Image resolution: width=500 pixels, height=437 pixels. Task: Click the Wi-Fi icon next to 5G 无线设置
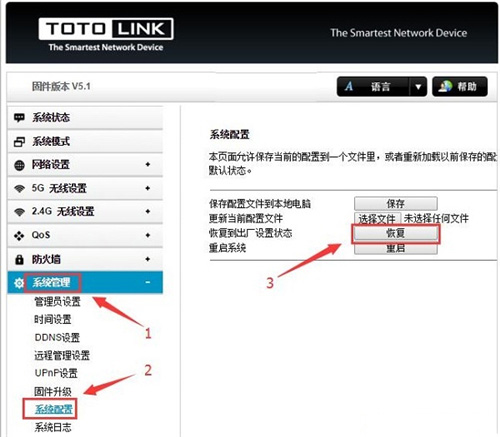(19, 189)
